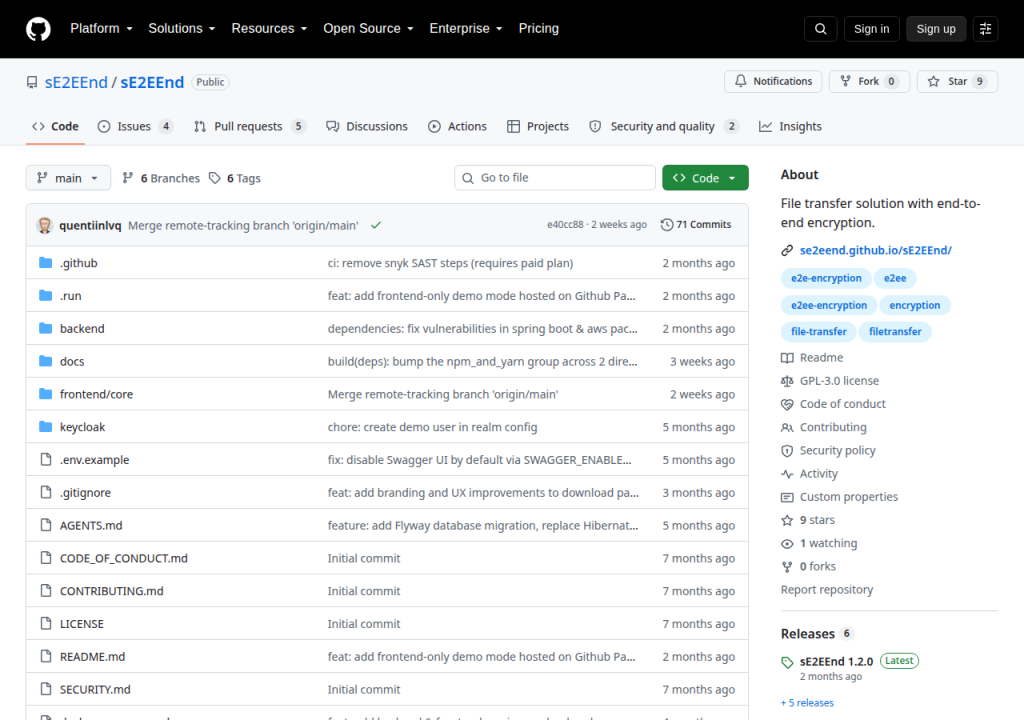Click the filetransfer topic tag
This screenshot has width=1024, height=720.
pyautogui.click(x=895, y=332)
